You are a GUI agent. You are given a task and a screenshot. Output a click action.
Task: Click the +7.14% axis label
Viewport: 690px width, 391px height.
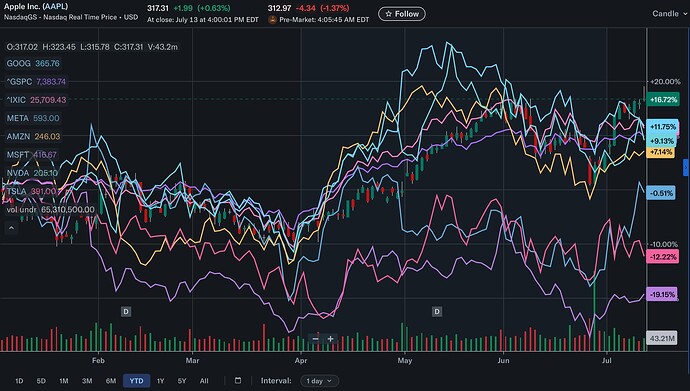click(x=661, y=152)
